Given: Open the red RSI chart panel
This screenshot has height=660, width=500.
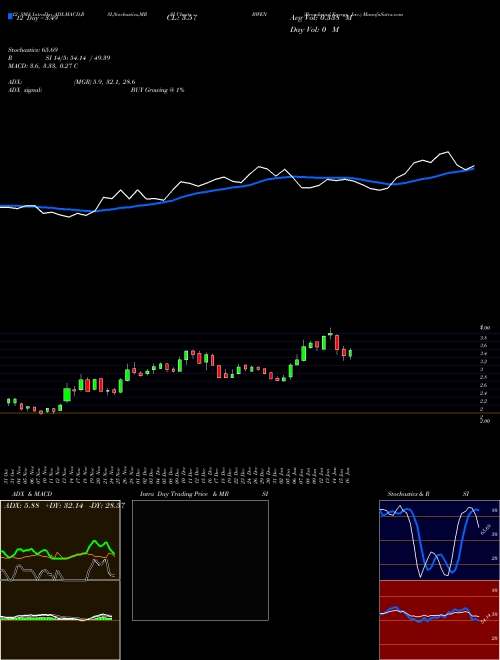Looking at the screenshot, I should click(439, 620).
